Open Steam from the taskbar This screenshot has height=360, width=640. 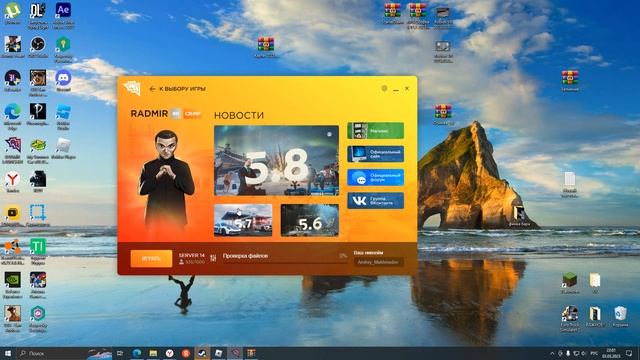tap(202, 353)
